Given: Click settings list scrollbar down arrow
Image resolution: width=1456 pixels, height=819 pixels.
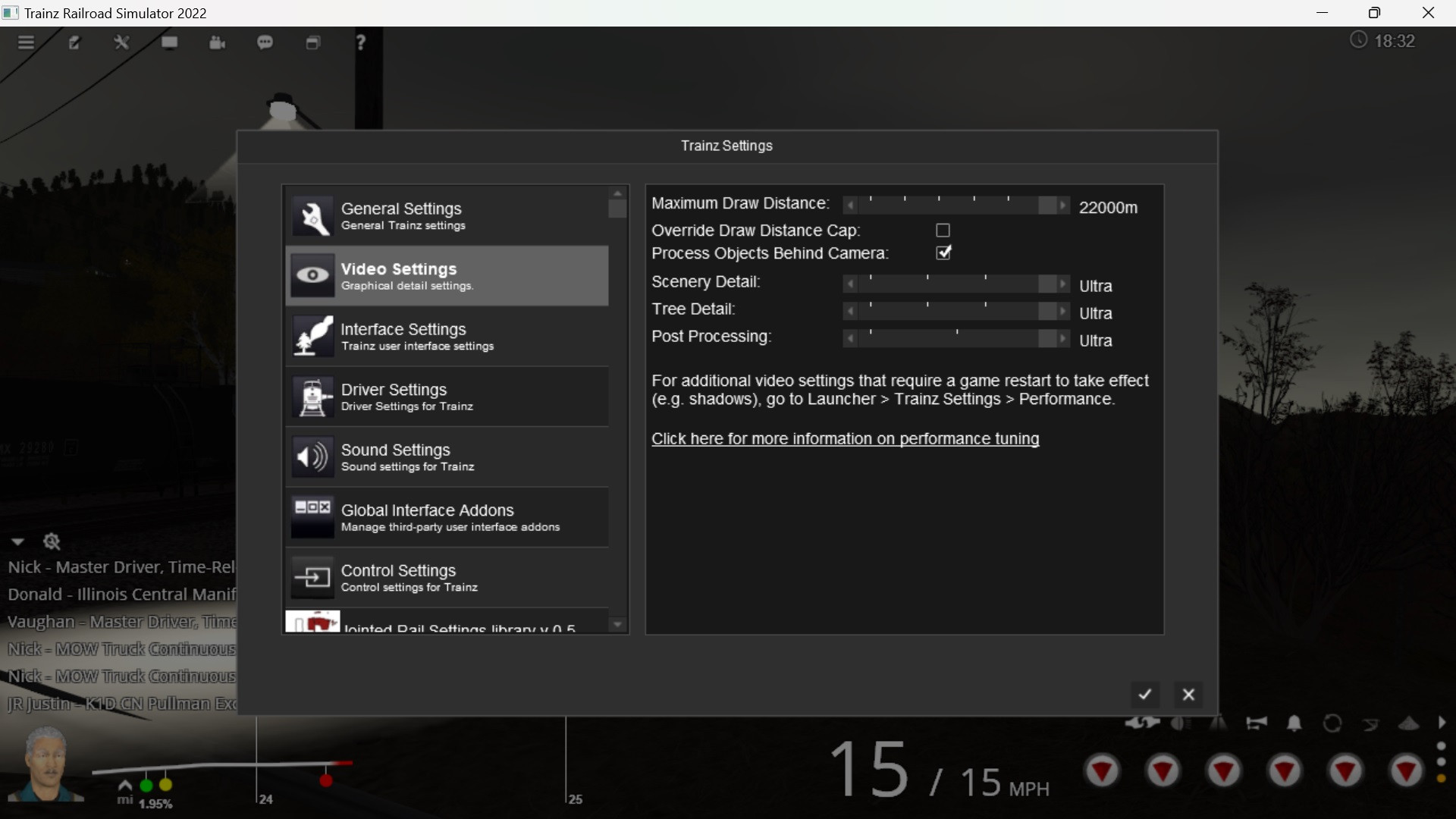Looking at the screenshot, I should coord(618,625).
